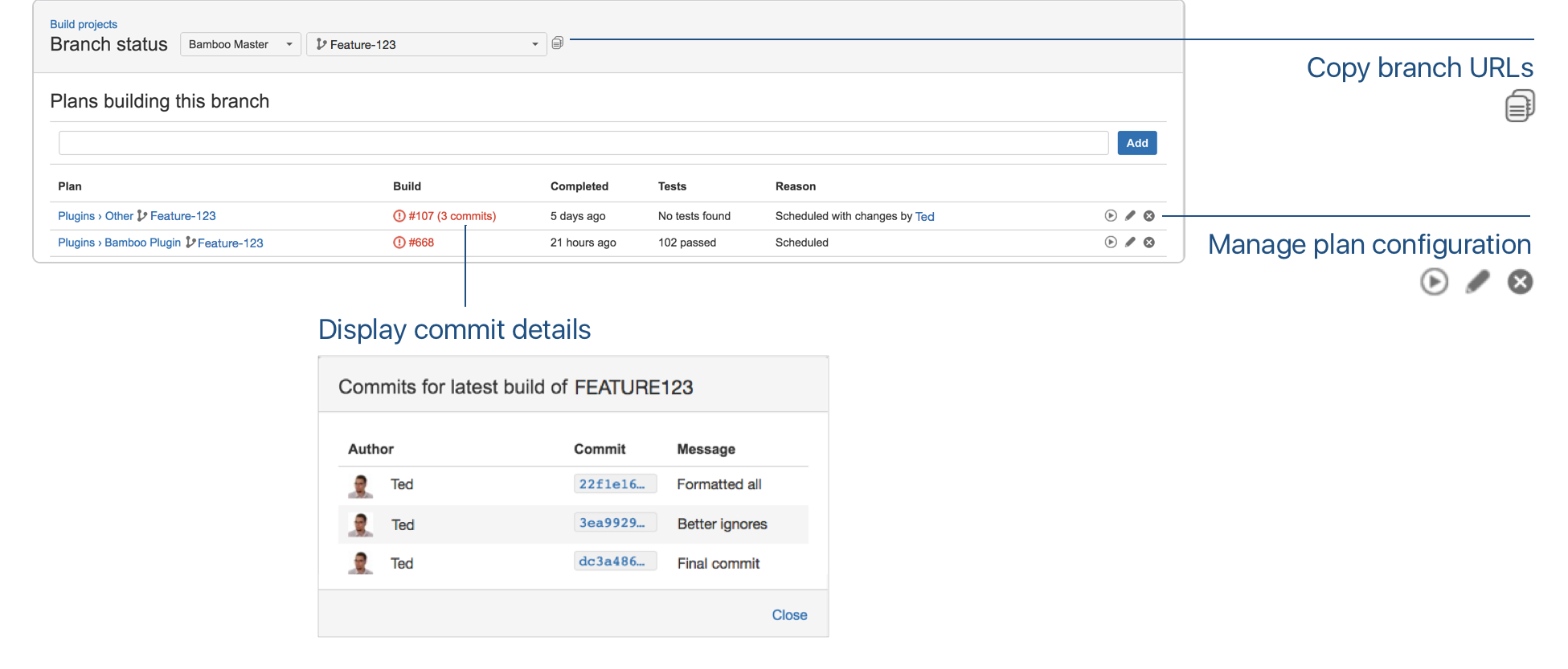Click the Plan column header

70,186
